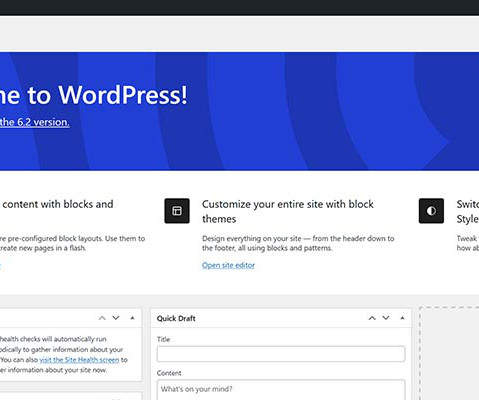
Task: Click the Quick Draft panel heading
Action: click(x=176, y=318)
